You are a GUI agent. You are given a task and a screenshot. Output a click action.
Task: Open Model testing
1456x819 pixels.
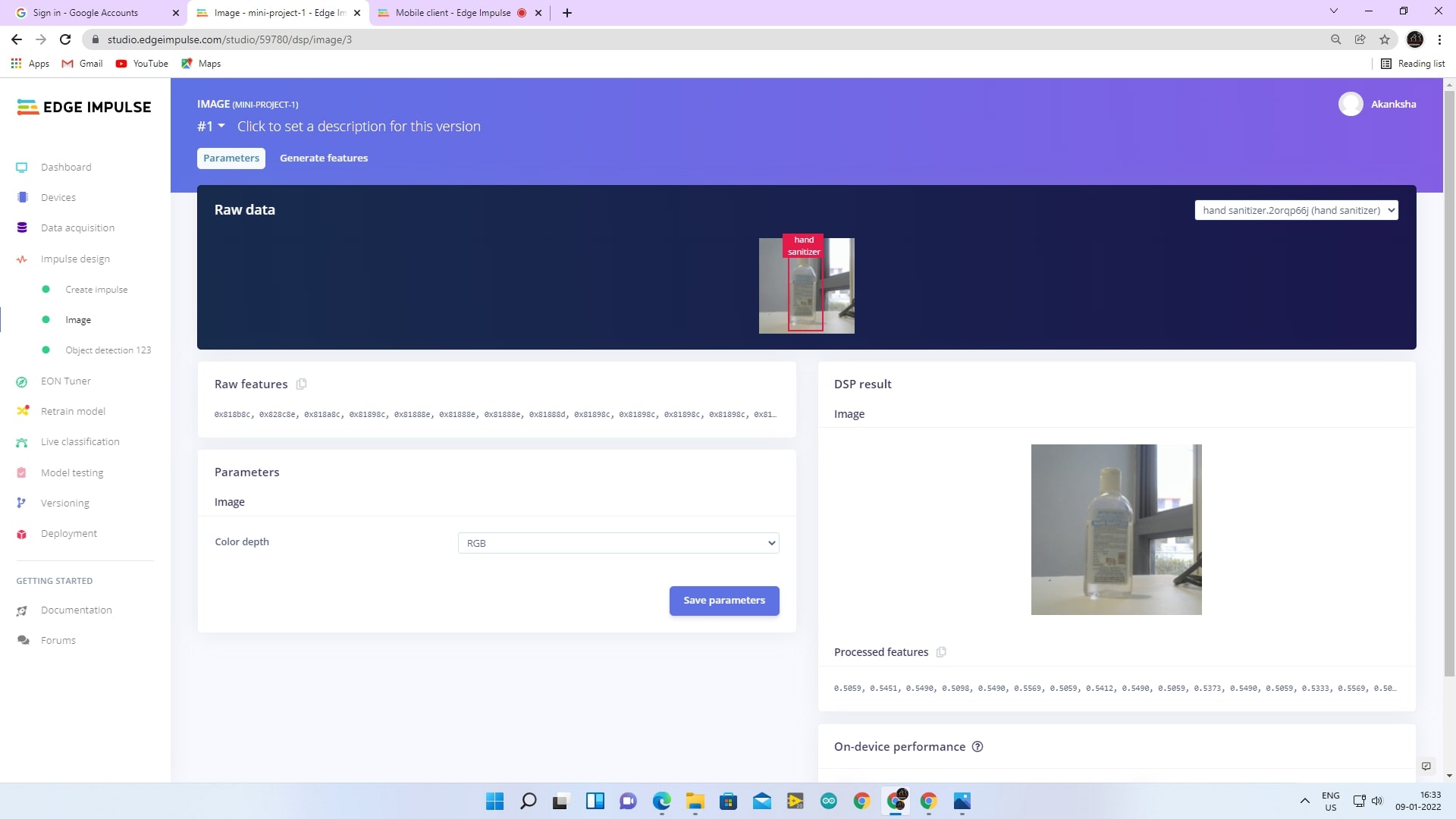click(71, 472)
